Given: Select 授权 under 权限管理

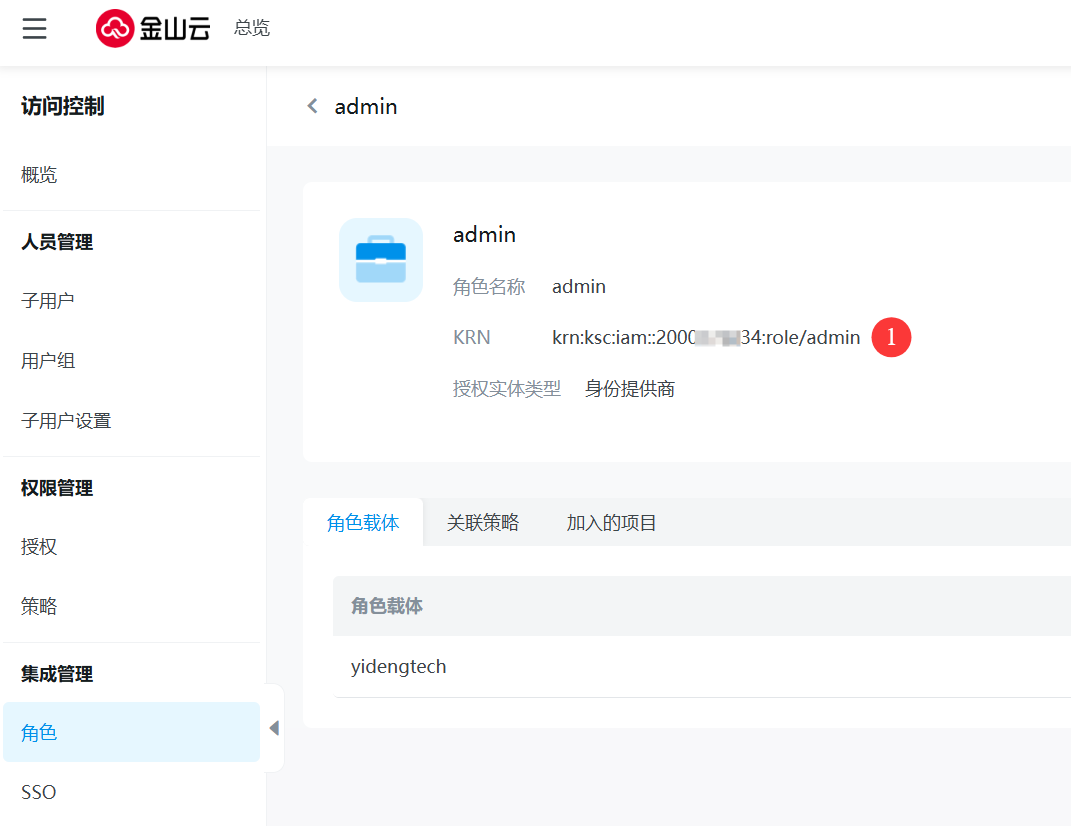Looking at the screenshot, I should [39, 547].
